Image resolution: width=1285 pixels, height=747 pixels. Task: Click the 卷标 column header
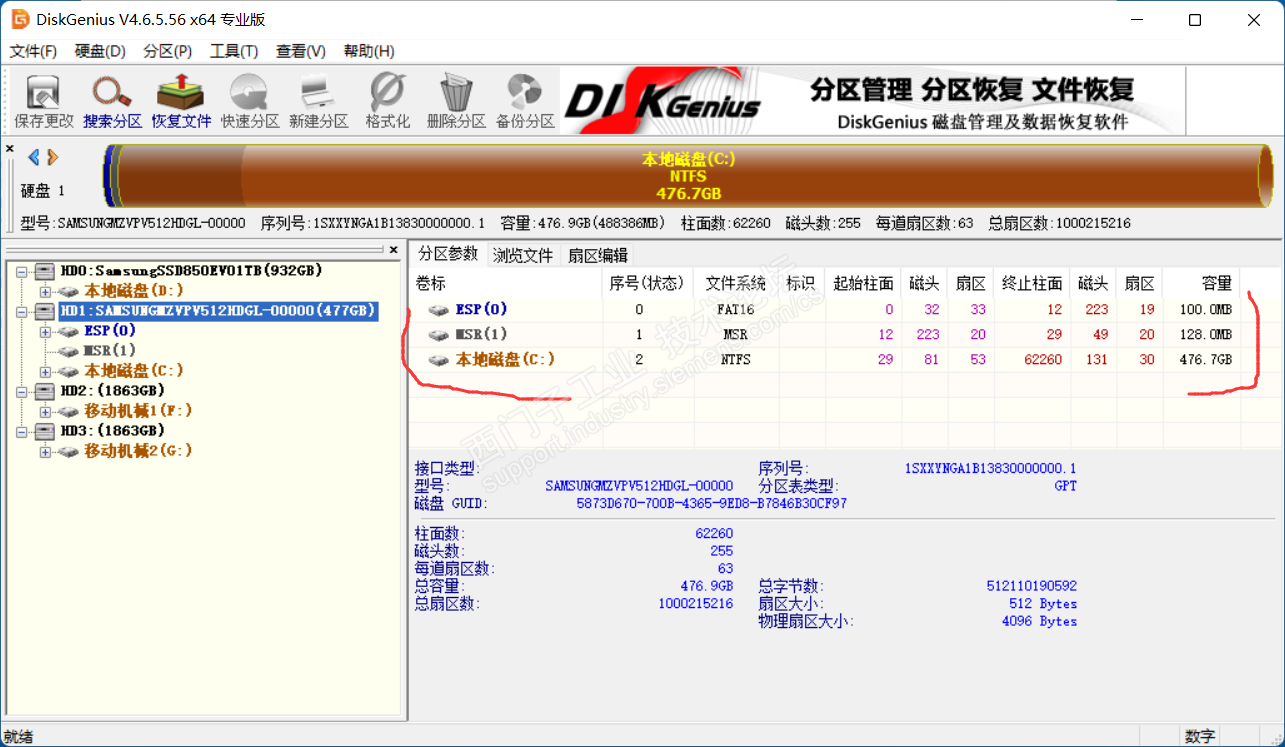tap(507, 283)
